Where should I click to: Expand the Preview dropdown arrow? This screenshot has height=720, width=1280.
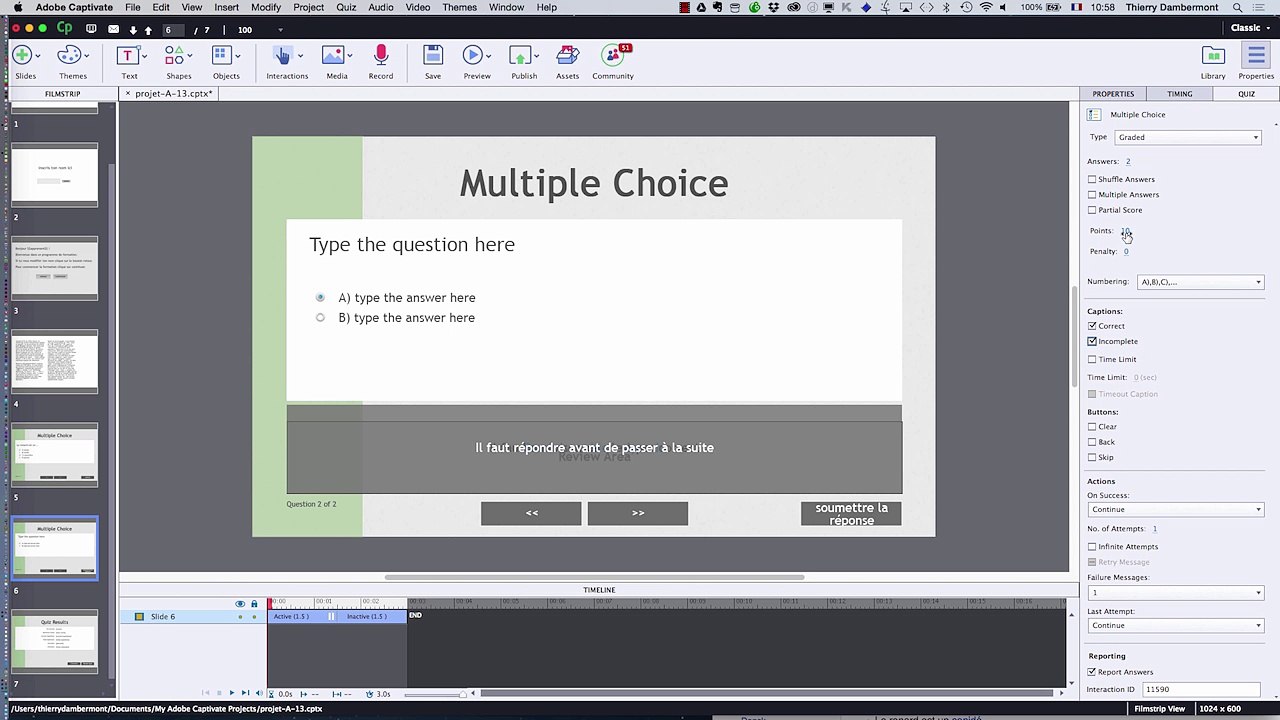[490, 56]
